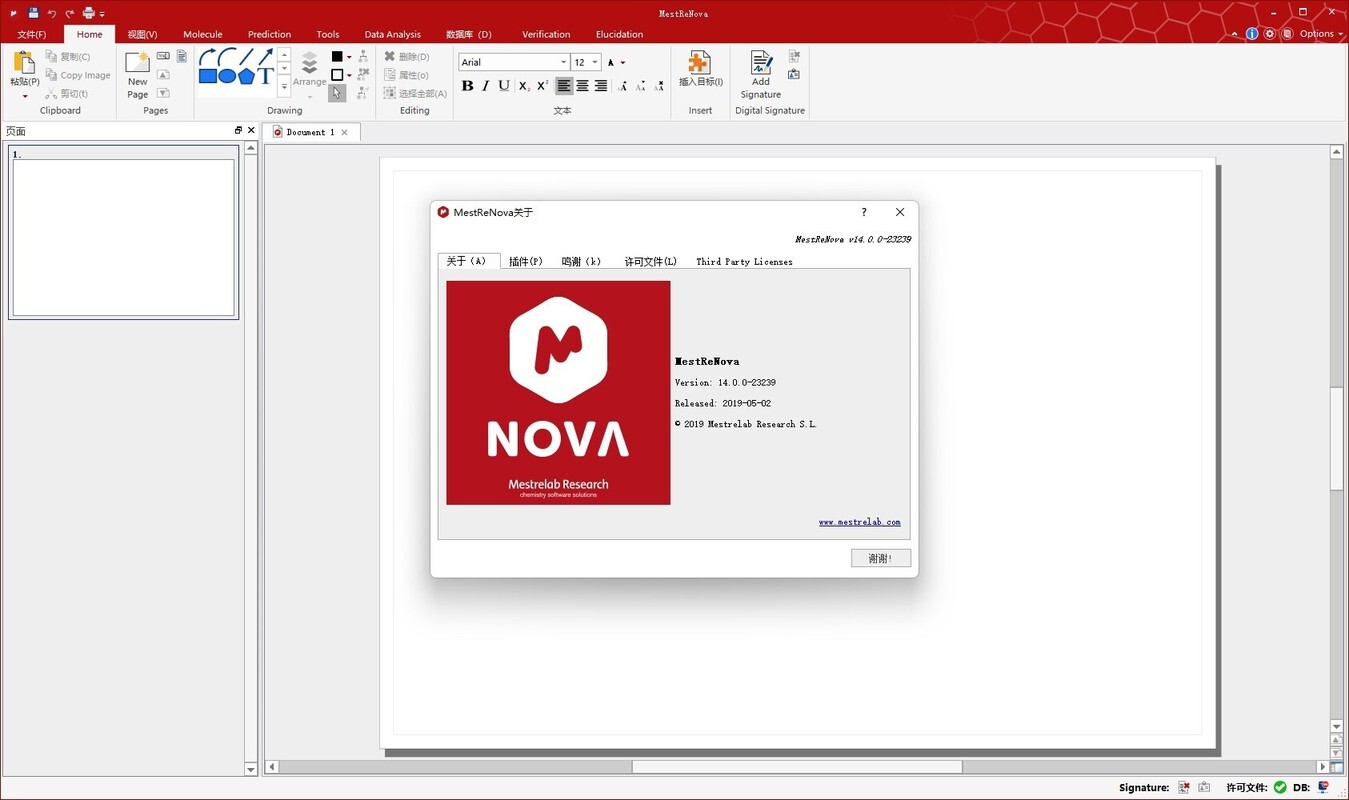The width and height of the screenshot is (1349, 800).
Task: Select the straight line drawing tool
Action: pyautogui.click(x=246, y=57)
